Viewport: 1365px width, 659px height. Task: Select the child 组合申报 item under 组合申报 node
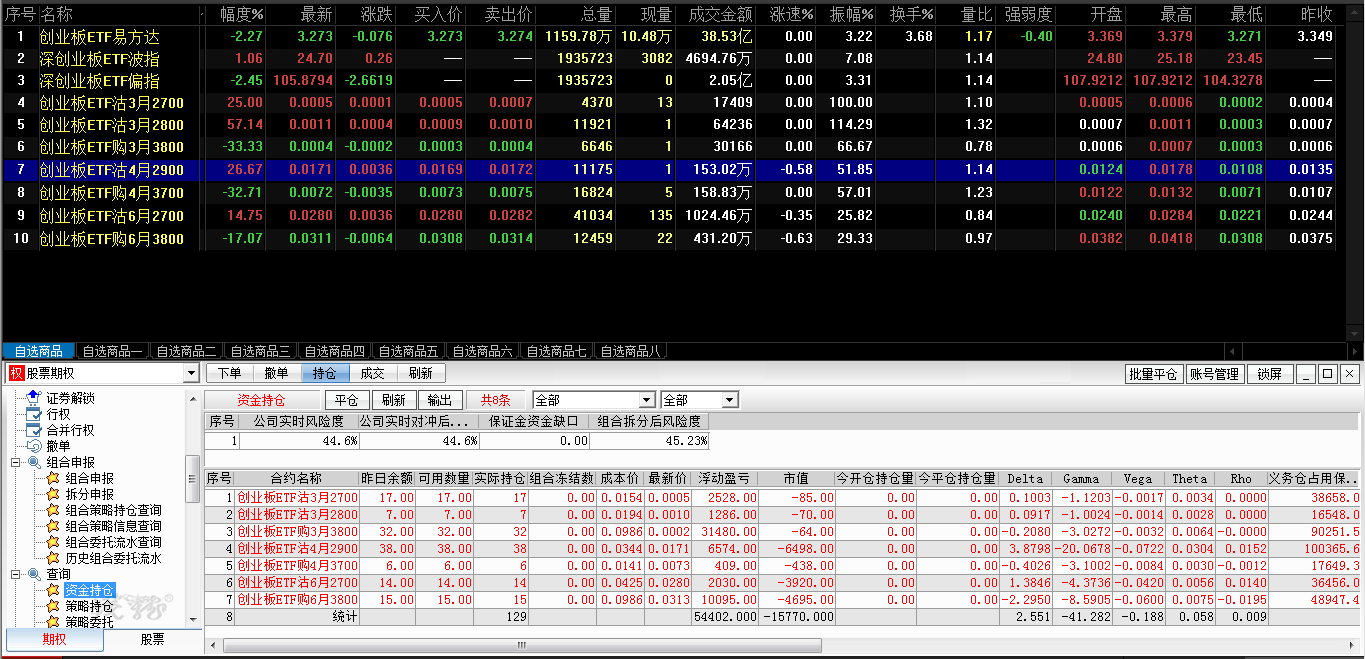click(x=90, y=478)
